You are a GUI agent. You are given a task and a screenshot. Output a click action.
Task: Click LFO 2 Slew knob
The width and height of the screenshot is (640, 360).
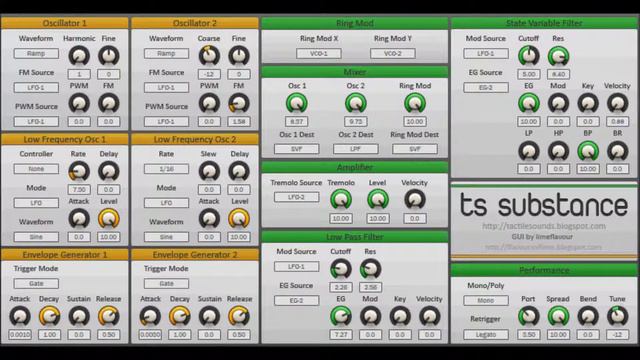click(x=209, y=171)
